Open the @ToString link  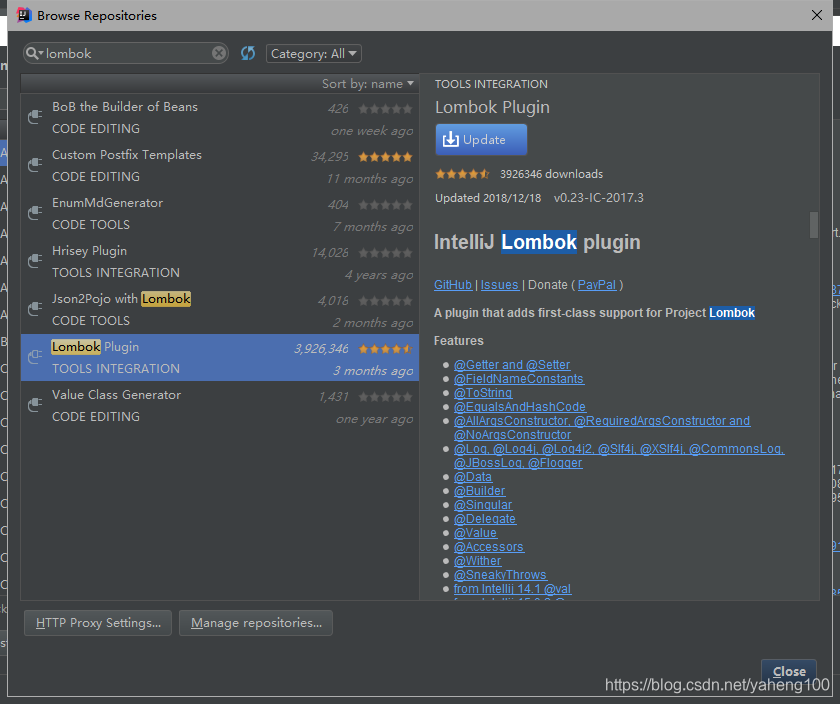pos(483,393)
